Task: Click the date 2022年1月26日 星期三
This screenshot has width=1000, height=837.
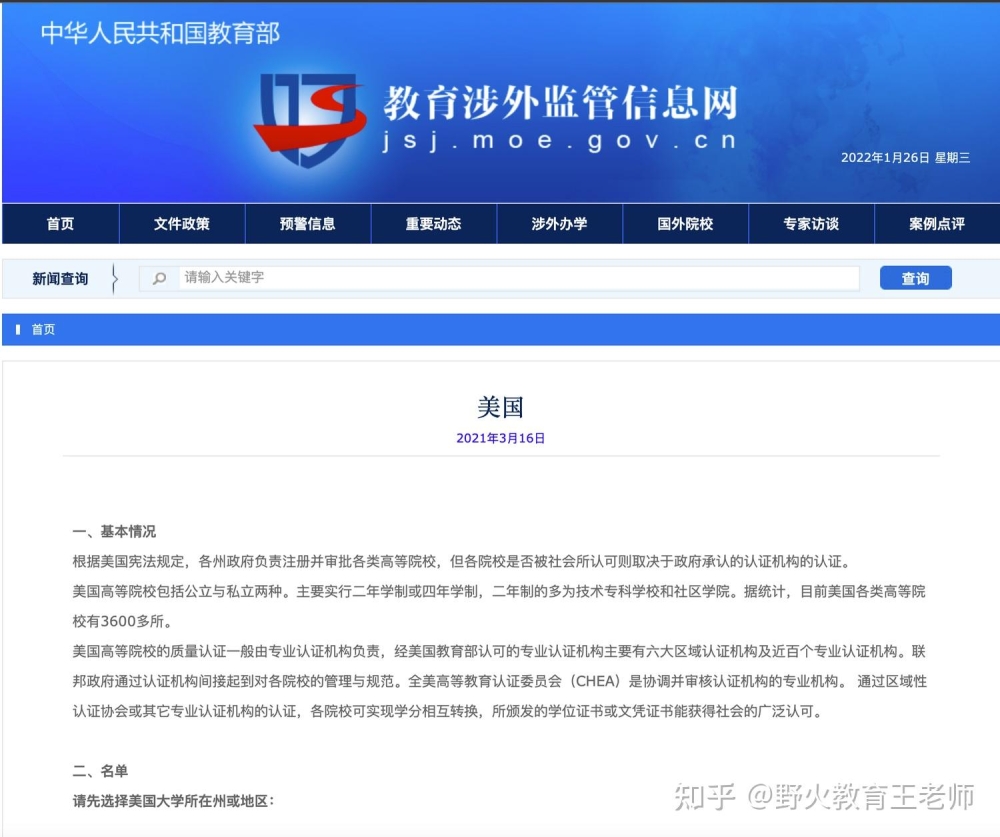Action: click(906, 158)
